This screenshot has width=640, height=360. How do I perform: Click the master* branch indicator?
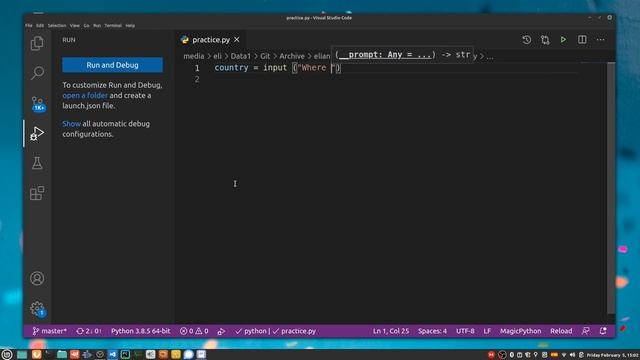(x=49, y=331)
